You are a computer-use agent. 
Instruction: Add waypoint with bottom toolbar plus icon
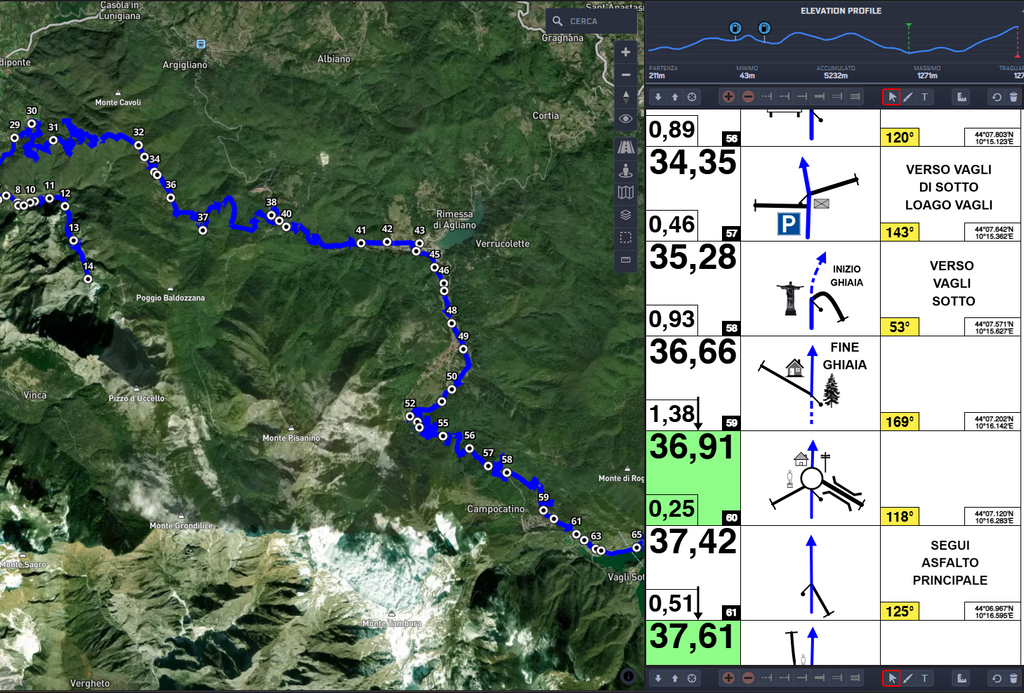(x=728, y=679)
